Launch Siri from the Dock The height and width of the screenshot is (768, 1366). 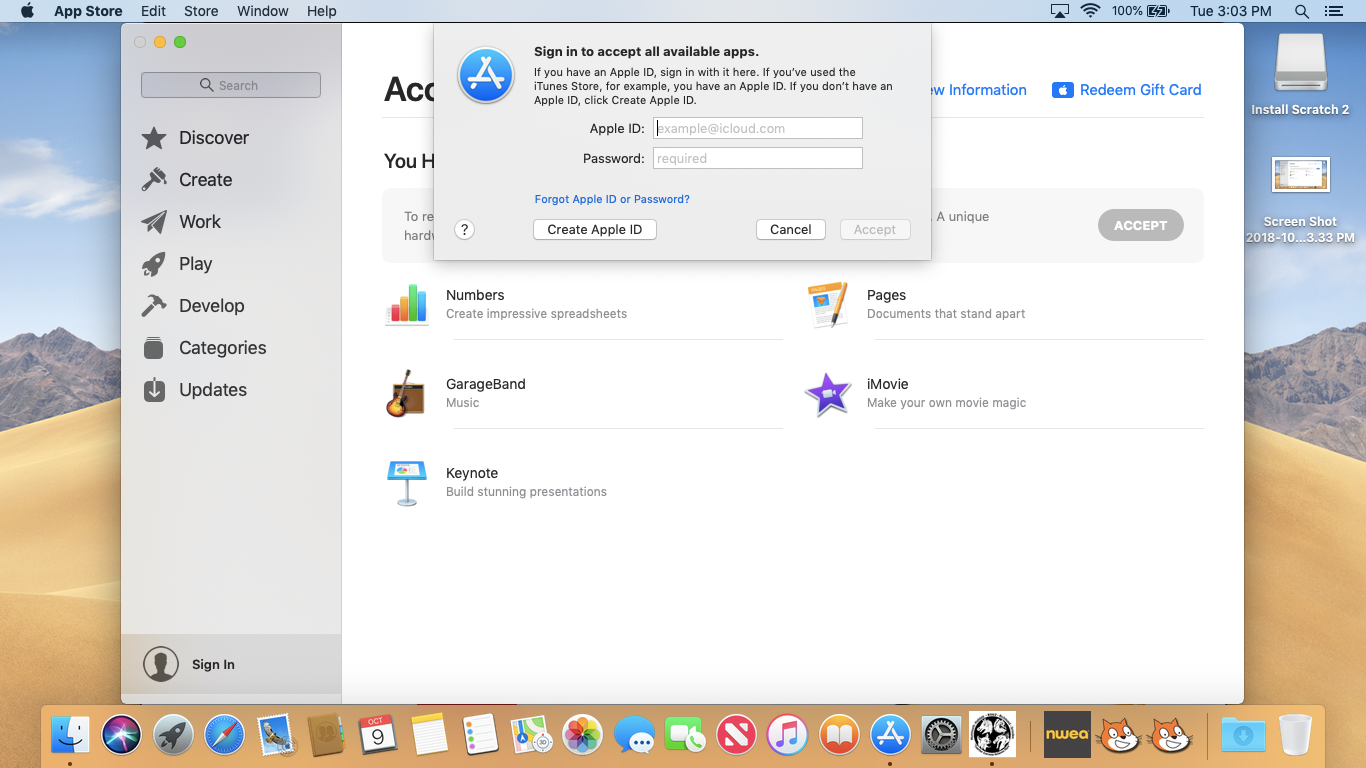point(122,737)
